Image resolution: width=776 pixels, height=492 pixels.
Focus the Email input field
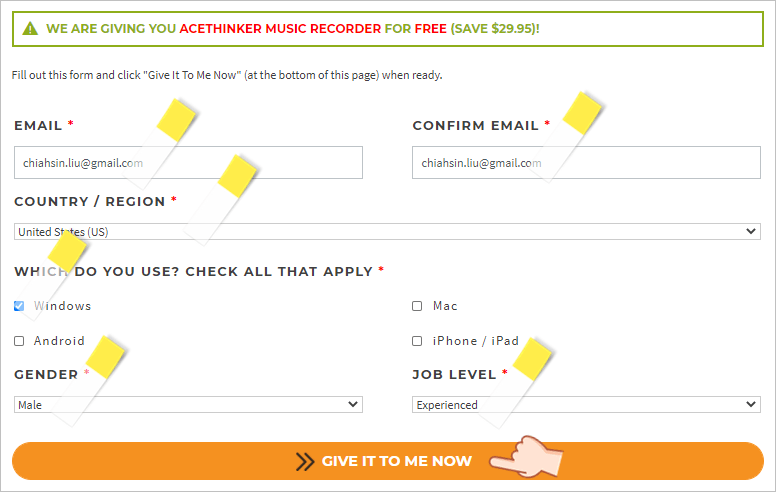[x=188, y=162]
